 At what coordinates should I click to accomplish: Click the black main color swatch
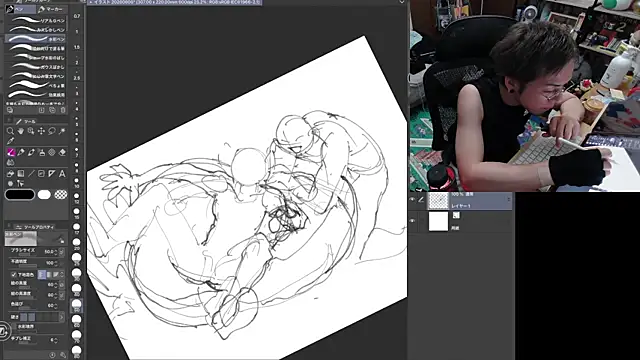20,195
